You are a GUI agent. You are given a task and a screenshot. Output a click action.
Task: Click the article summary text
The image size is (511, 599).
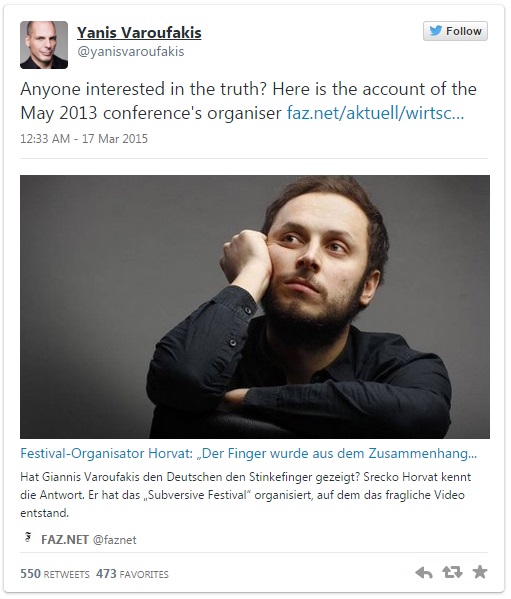(x=246, y=495)
